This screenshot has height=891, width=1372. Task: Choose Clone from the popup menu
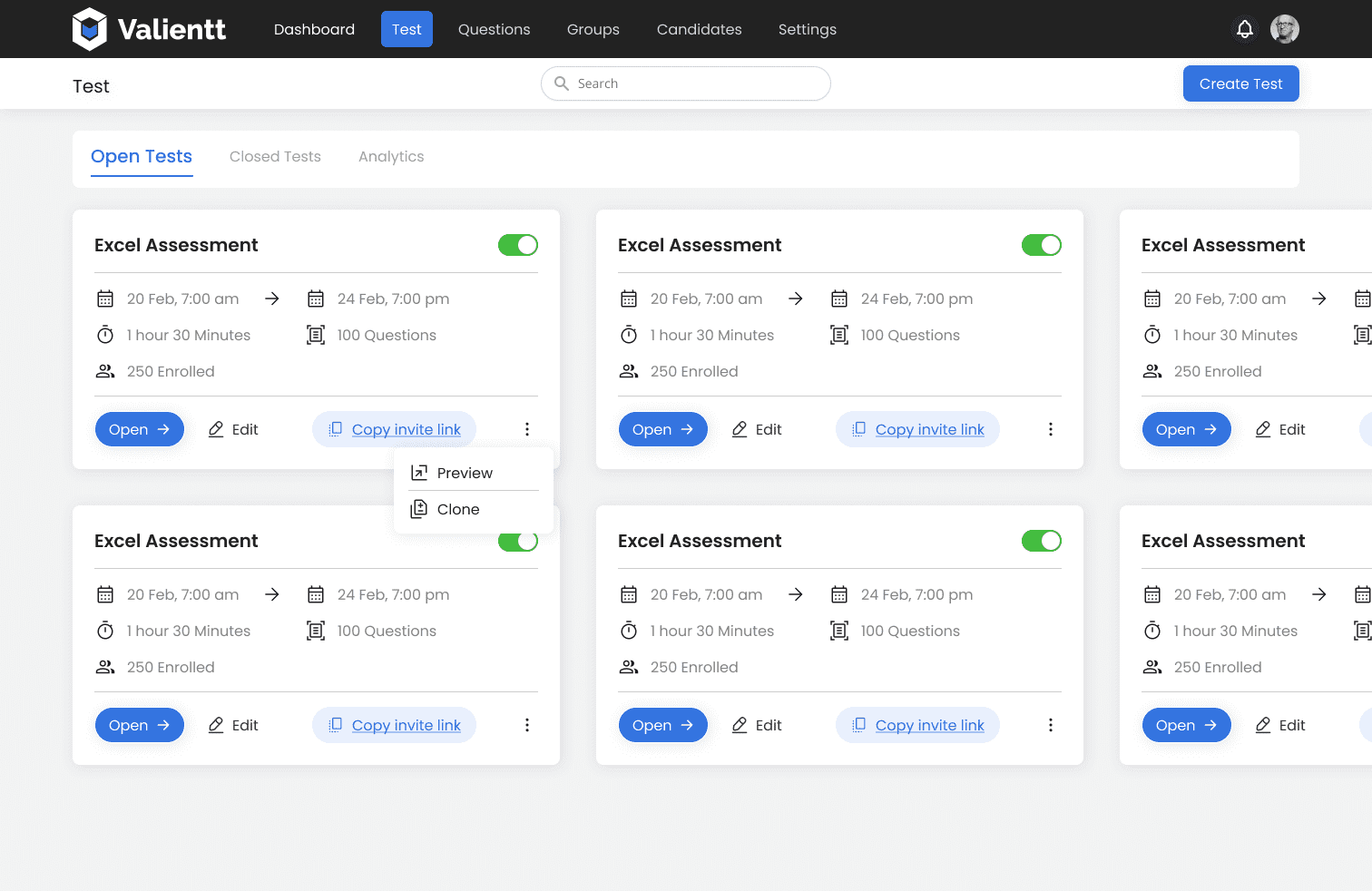[474, 509]
